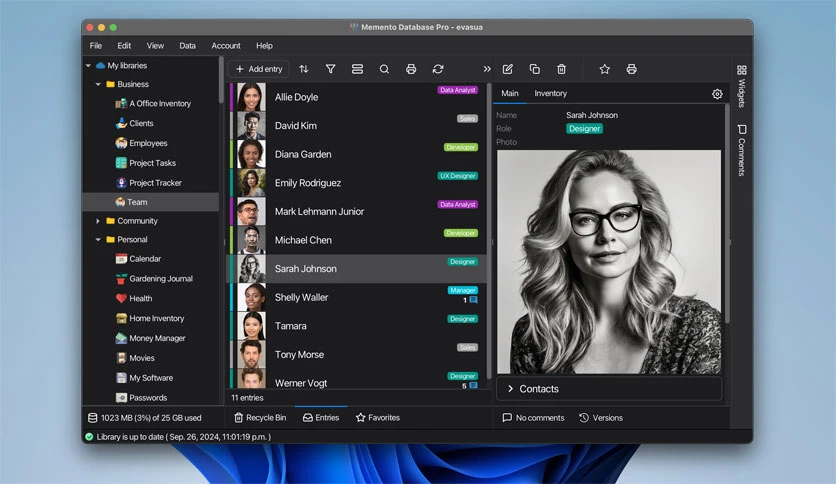Click the duplicate entry copy icon
Image resolution: width=836 pixels, height=484 pixels.
(x=534, y=69)
